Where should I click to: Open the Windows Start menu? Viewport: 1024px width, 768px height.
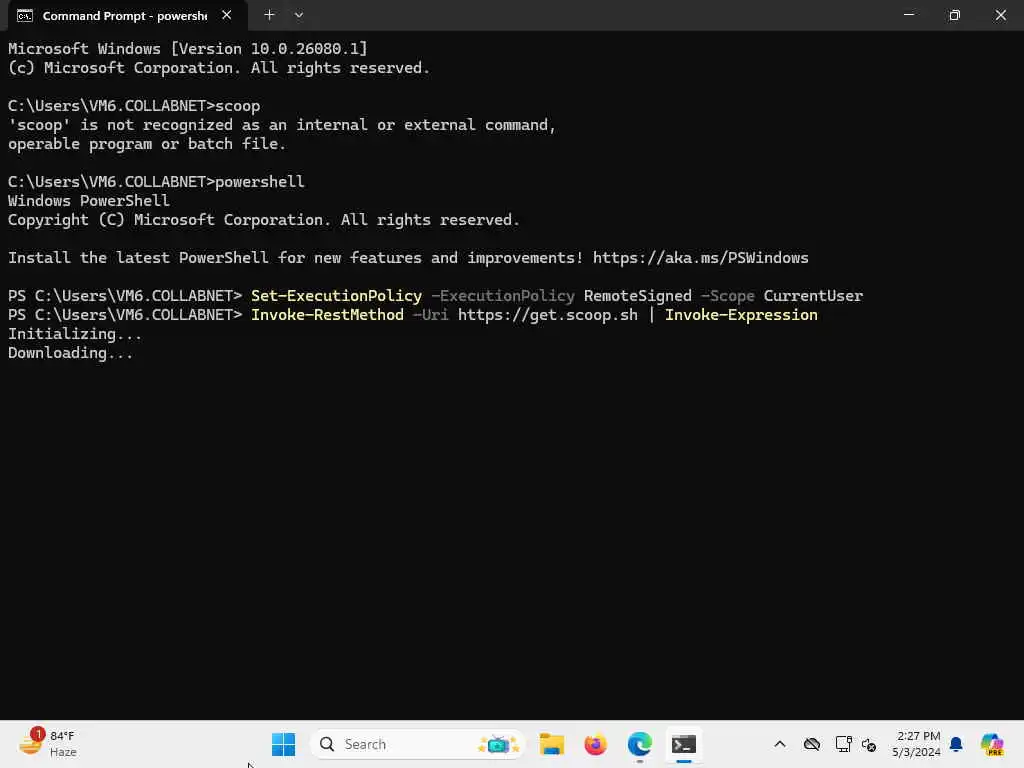click(283, 744)
